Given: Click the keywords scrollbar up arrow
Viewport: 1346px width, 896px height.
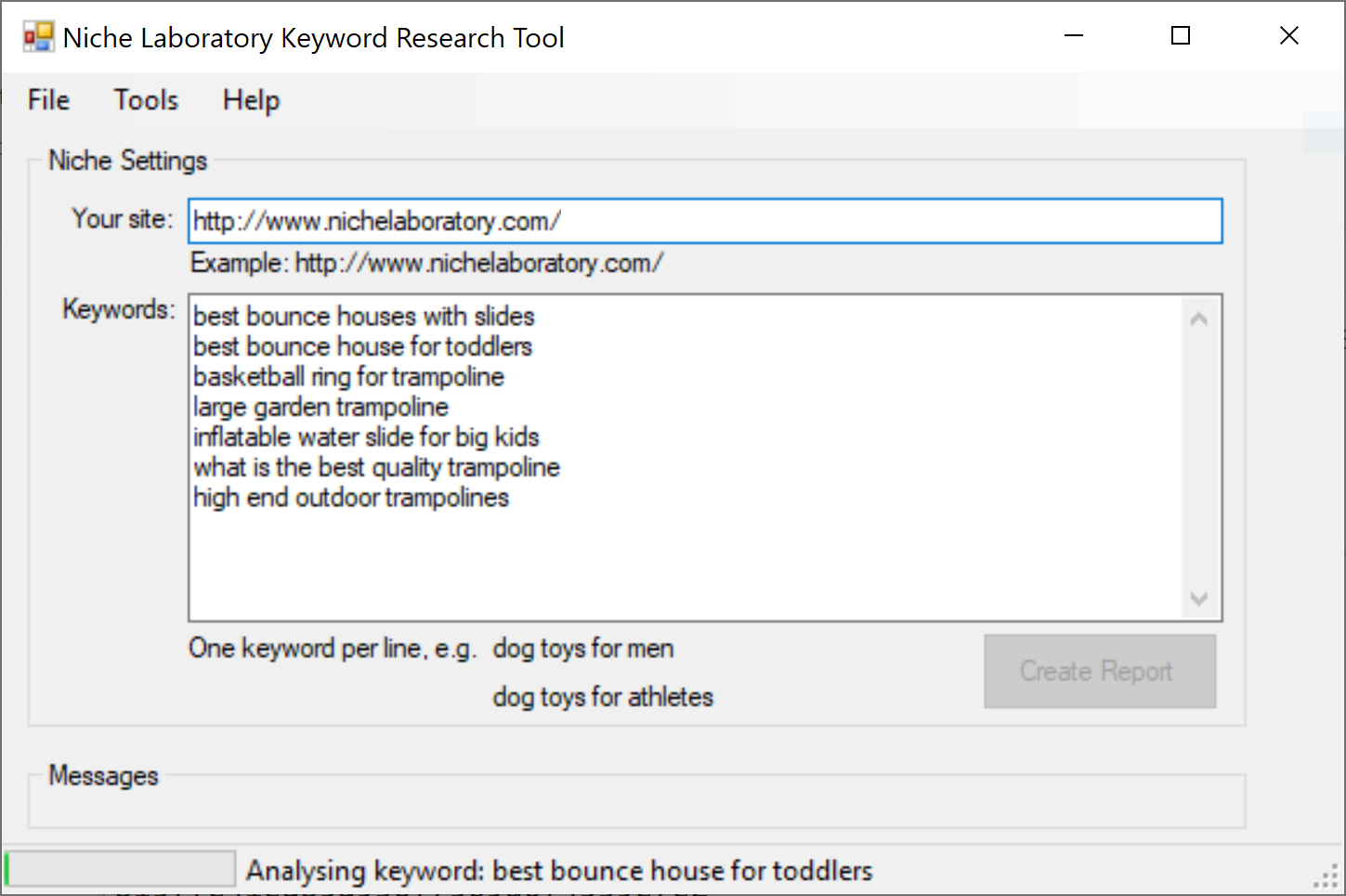Looking at the screenshot, I should tap(1199, 319).
